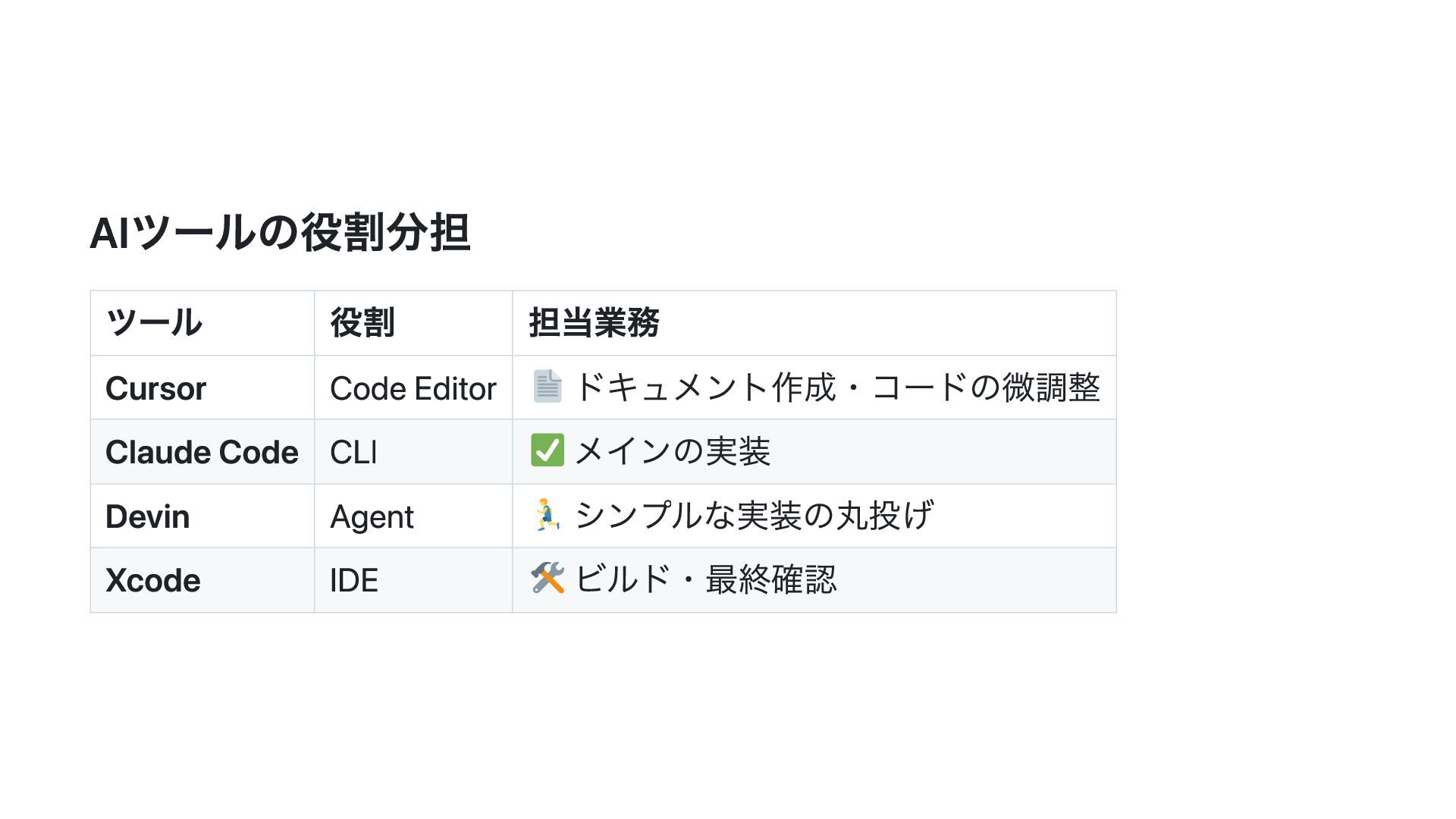
Task: Click the document page emoji icon
Action: tap(547, 387)
